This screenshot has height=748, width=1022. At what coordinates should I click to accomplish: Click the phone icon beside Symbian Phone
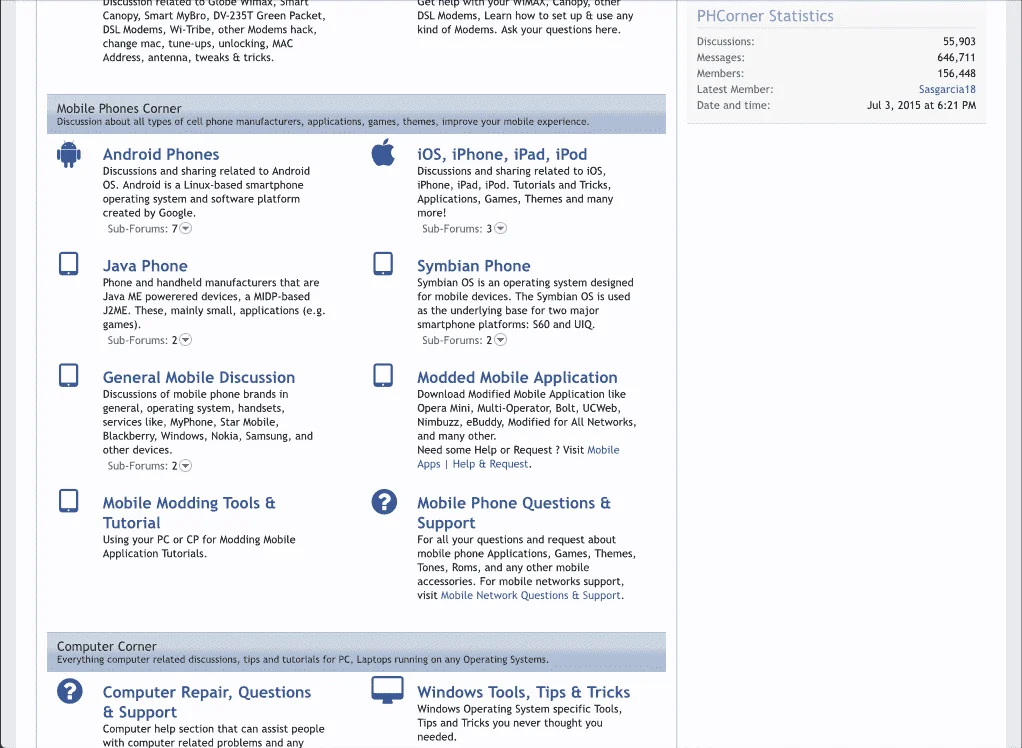383,264
